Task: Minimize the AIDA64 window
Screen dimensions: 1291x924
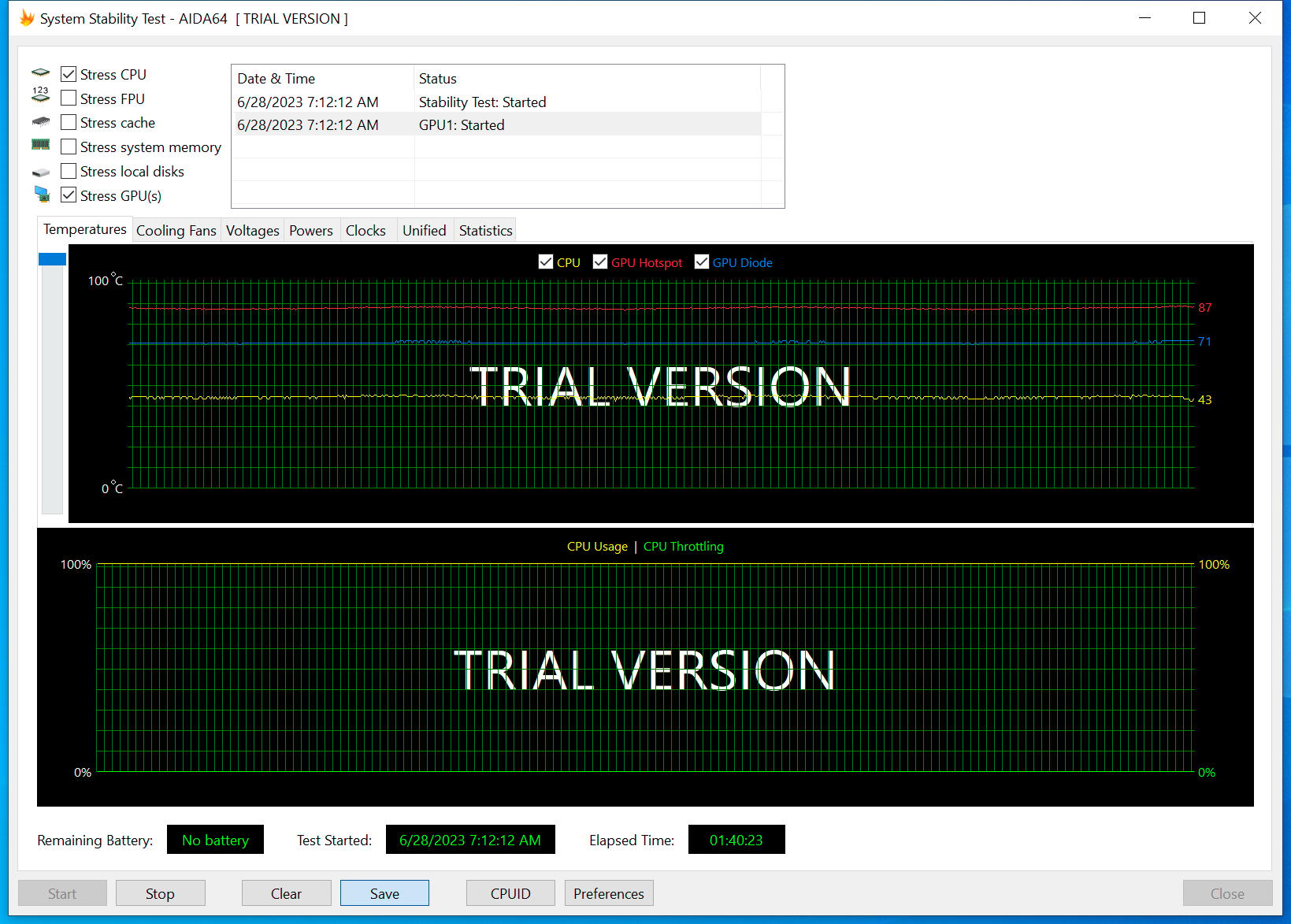Action: [x=1145, y=18]
